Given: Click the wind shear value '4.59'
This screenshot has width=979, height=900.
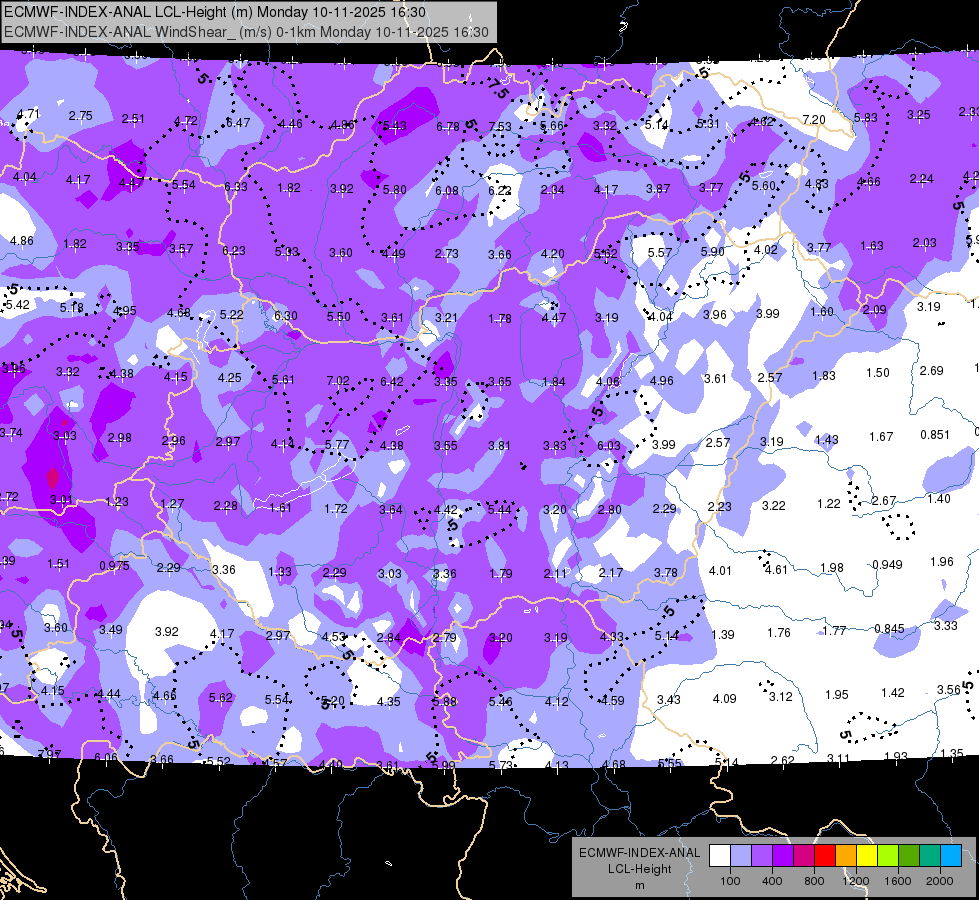Looking at the screenshot, I should [x=612, y=701].
